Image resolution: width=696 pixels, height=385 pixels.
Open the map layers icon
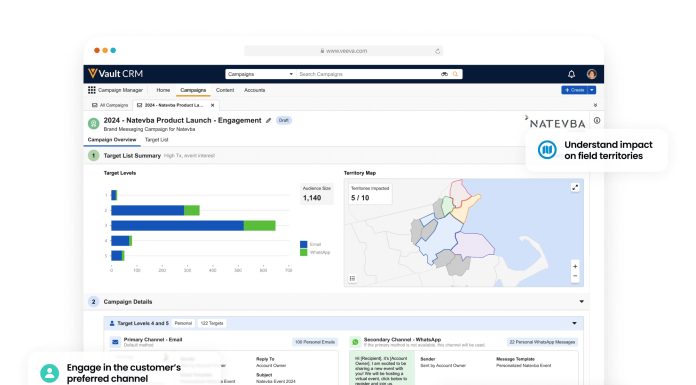tap(352, 278)
